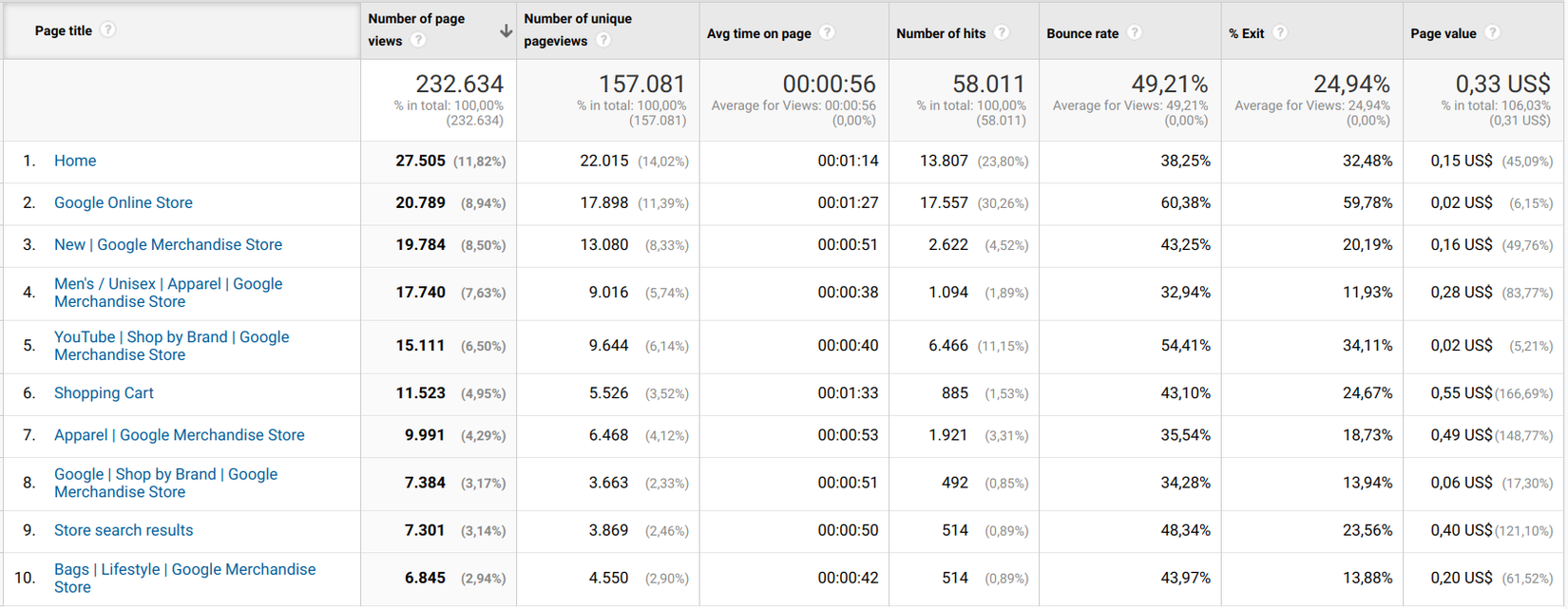The height and width of the screenshot is (609, 1568).
Task: Show help for Avg time on page
Action: click(828, 33)
